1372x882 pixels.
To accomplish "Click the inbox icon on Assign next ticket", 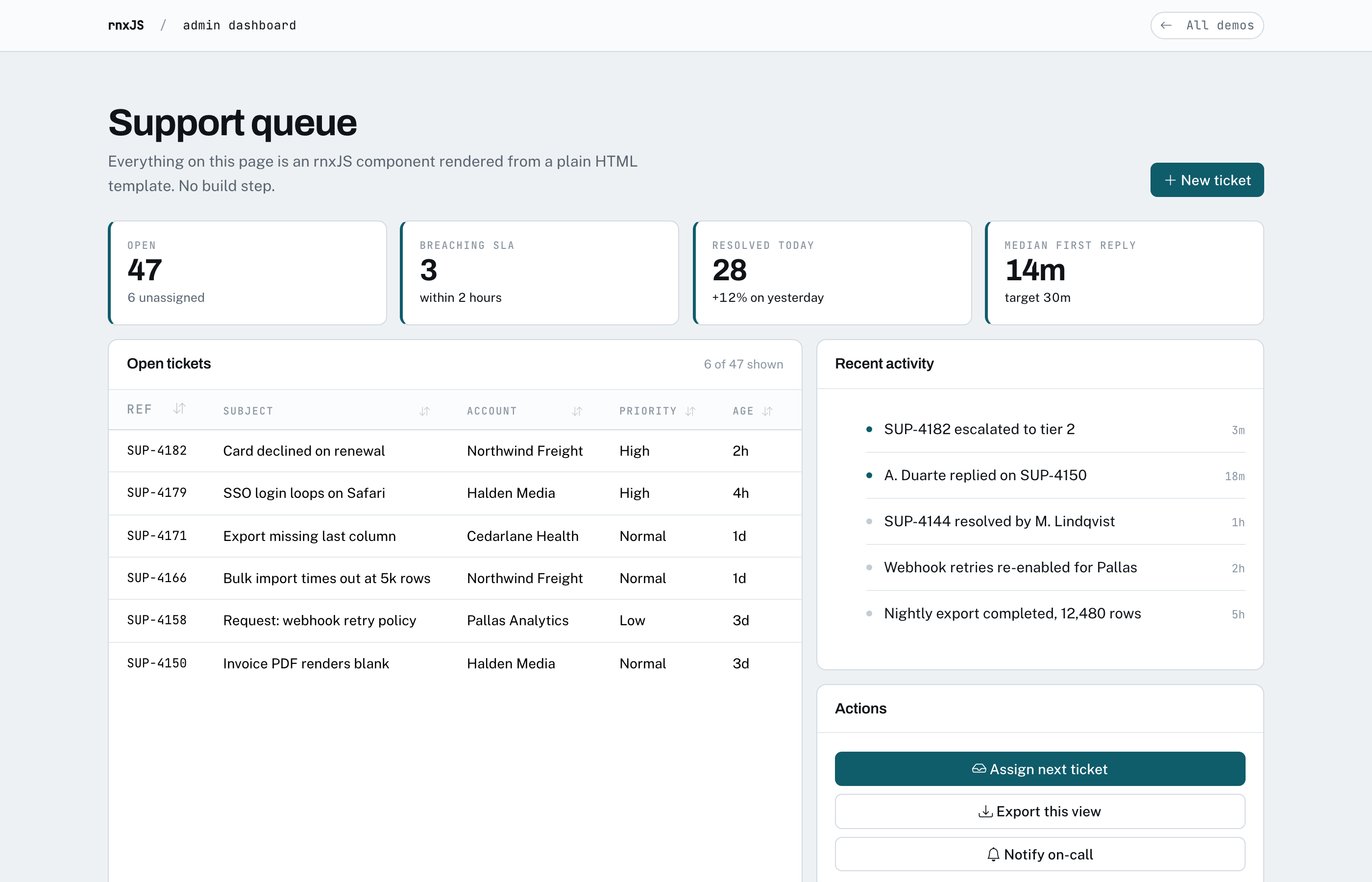I will (979, 769).
